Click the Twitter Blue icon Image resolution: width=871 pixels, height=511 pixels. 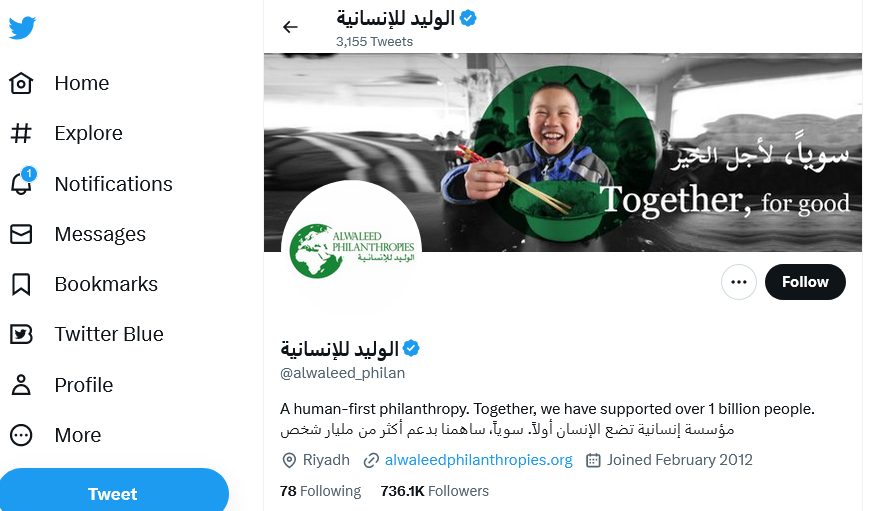click(x=21, y=334)
